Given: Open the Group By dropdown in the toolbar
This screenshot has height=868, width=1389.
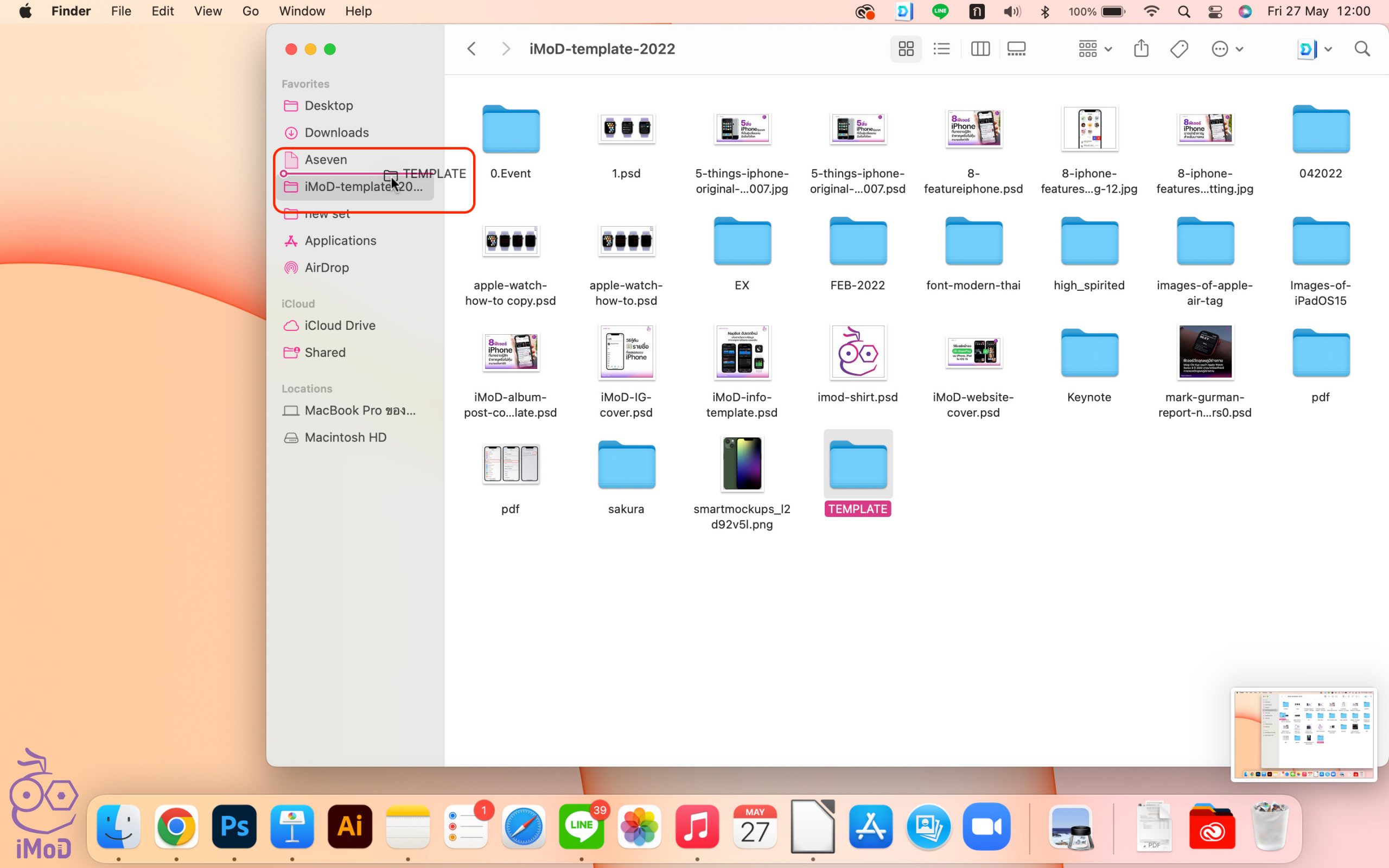Looking at the screenshot, I should [x=1094, y=49].
